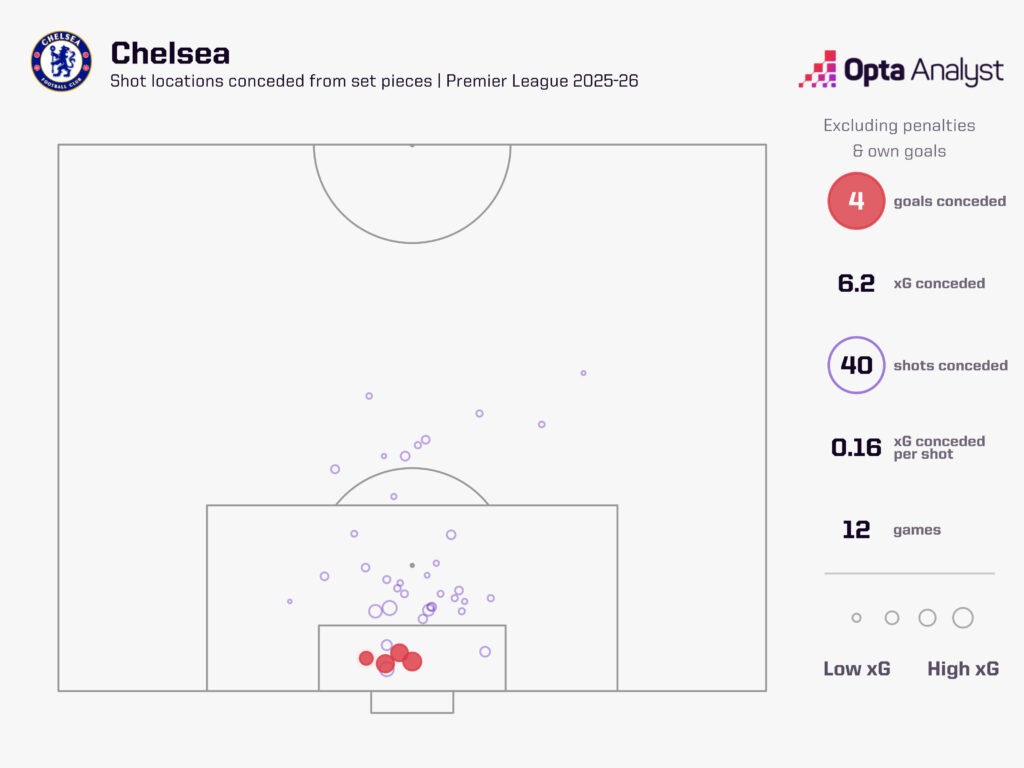Select the leftmost red goal marker

[x=366, y=658]
